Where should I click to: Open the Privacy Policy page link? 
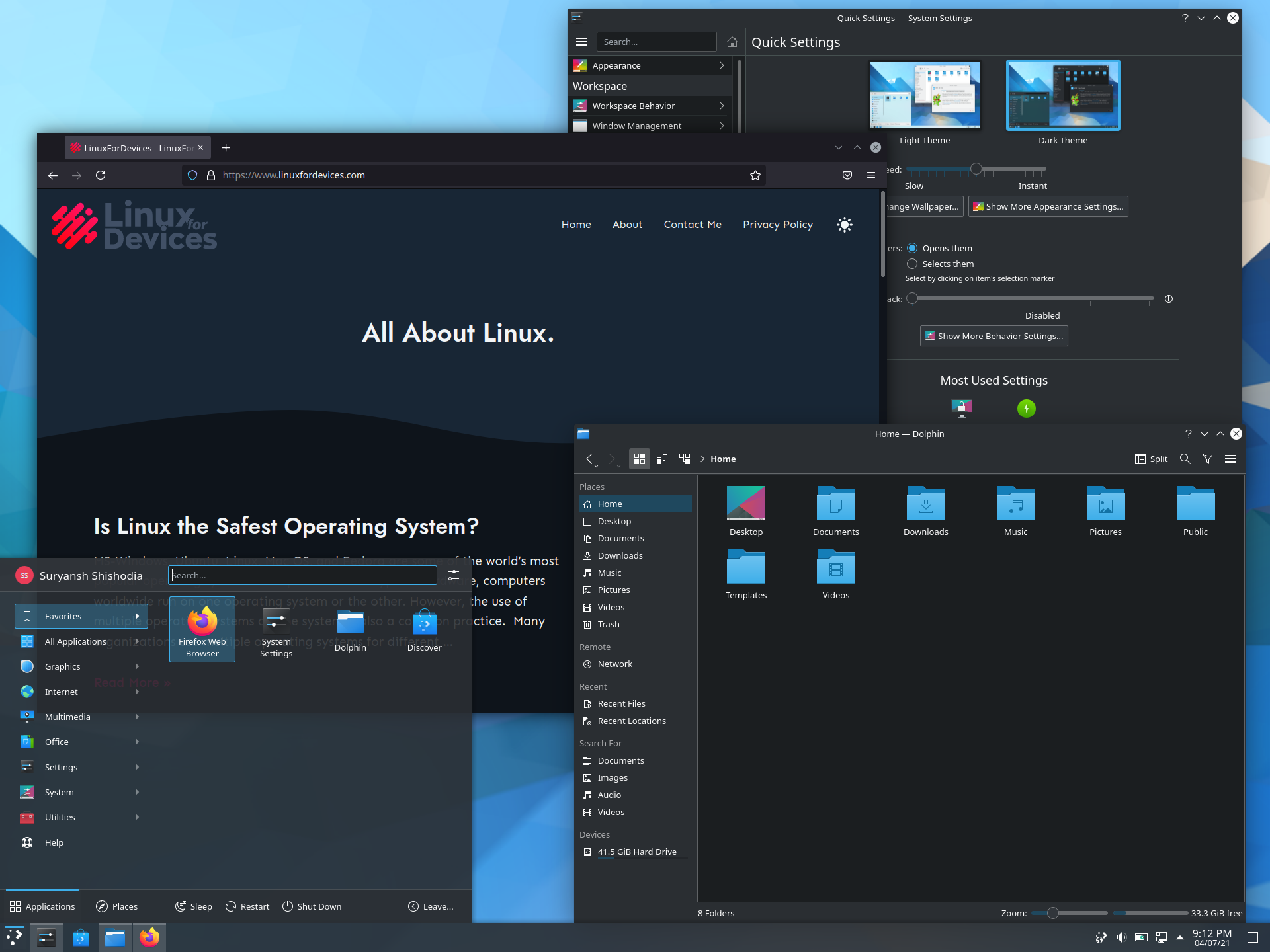(778, 225)
